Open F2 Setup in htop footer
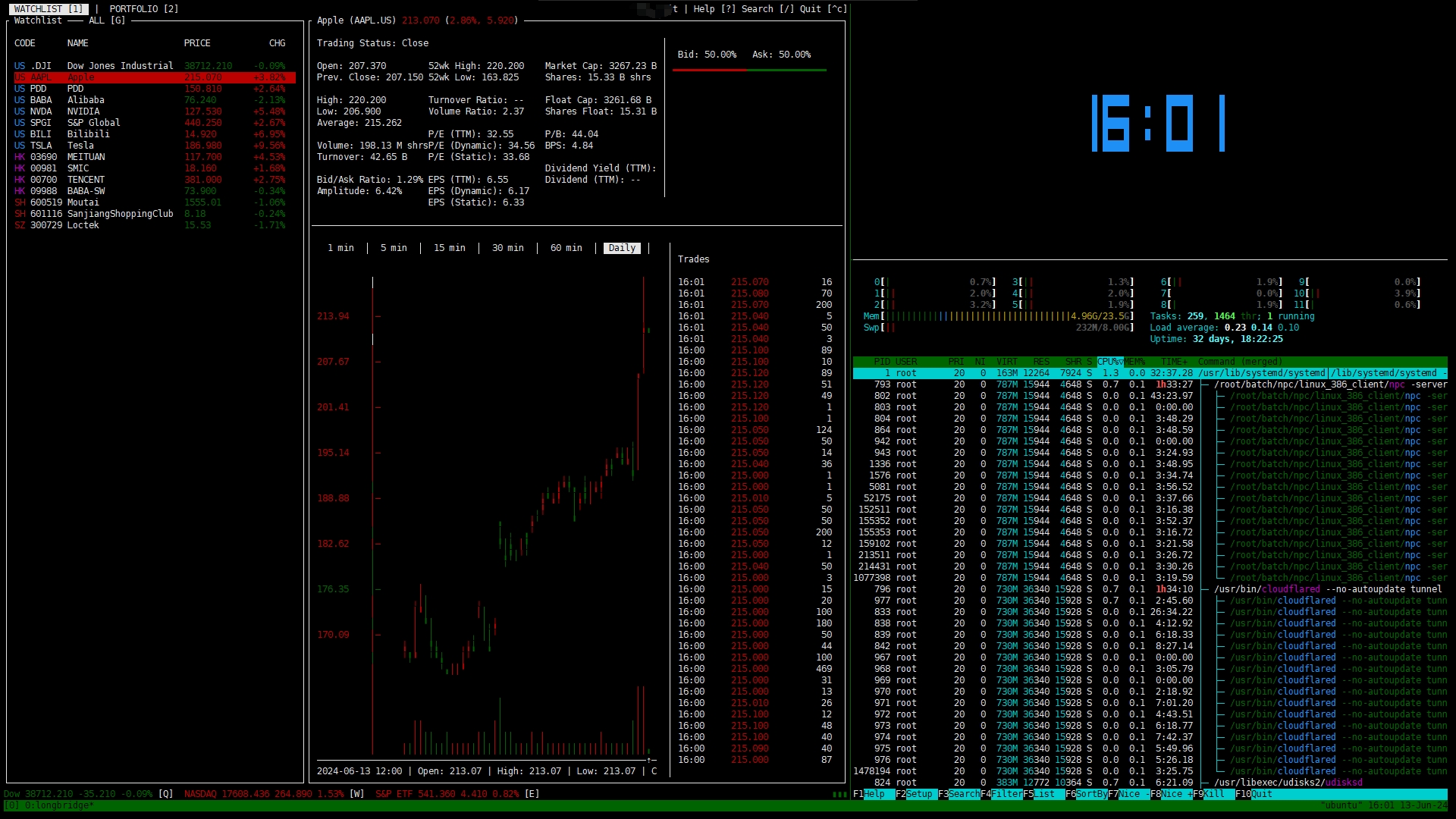 [916, 794]
